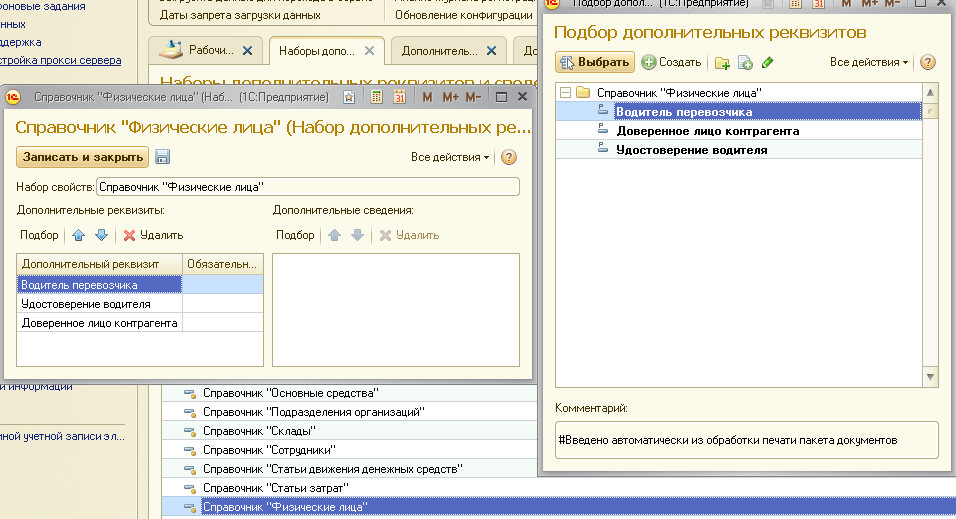Click the green pencil edit icon
This screenshot has width=956, height=519.
click(768, 62)
